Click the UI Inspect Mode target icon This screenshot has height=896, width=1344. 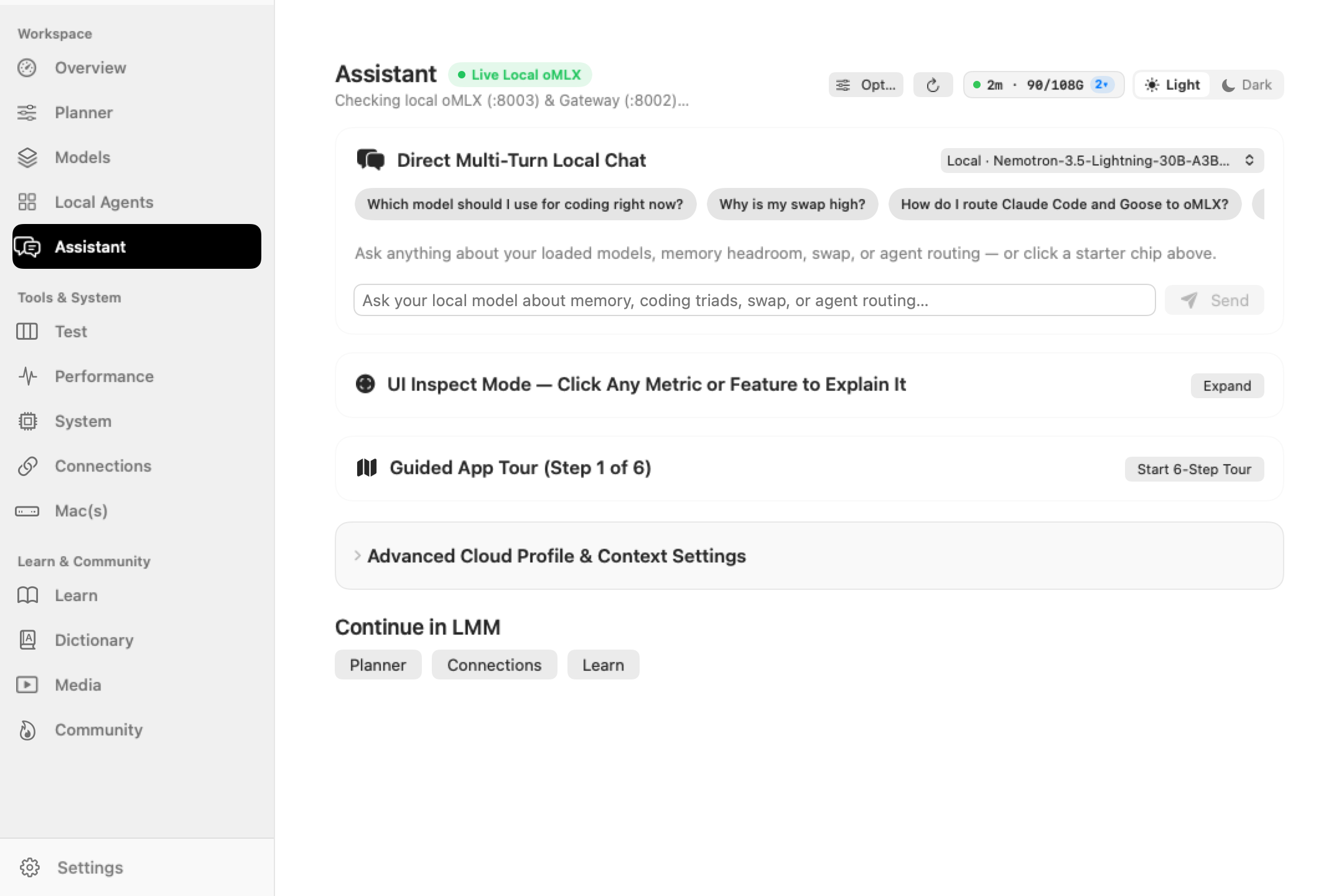tap(365, 384)
